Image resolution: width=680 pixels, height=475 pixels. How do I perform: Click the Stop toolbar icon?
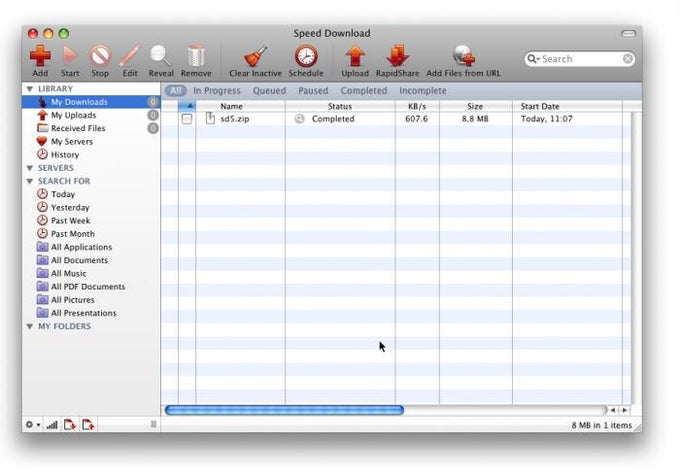coord(100,56)
